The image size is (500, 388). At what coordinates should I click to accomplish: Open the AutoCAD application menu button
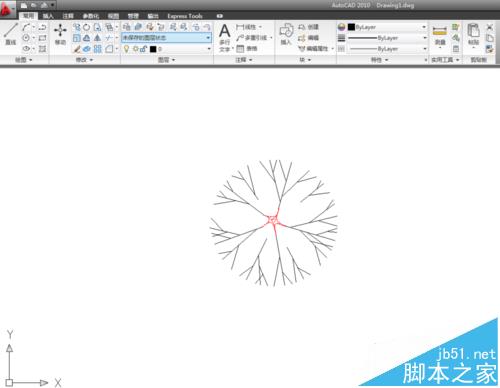(x=7, y=8)
